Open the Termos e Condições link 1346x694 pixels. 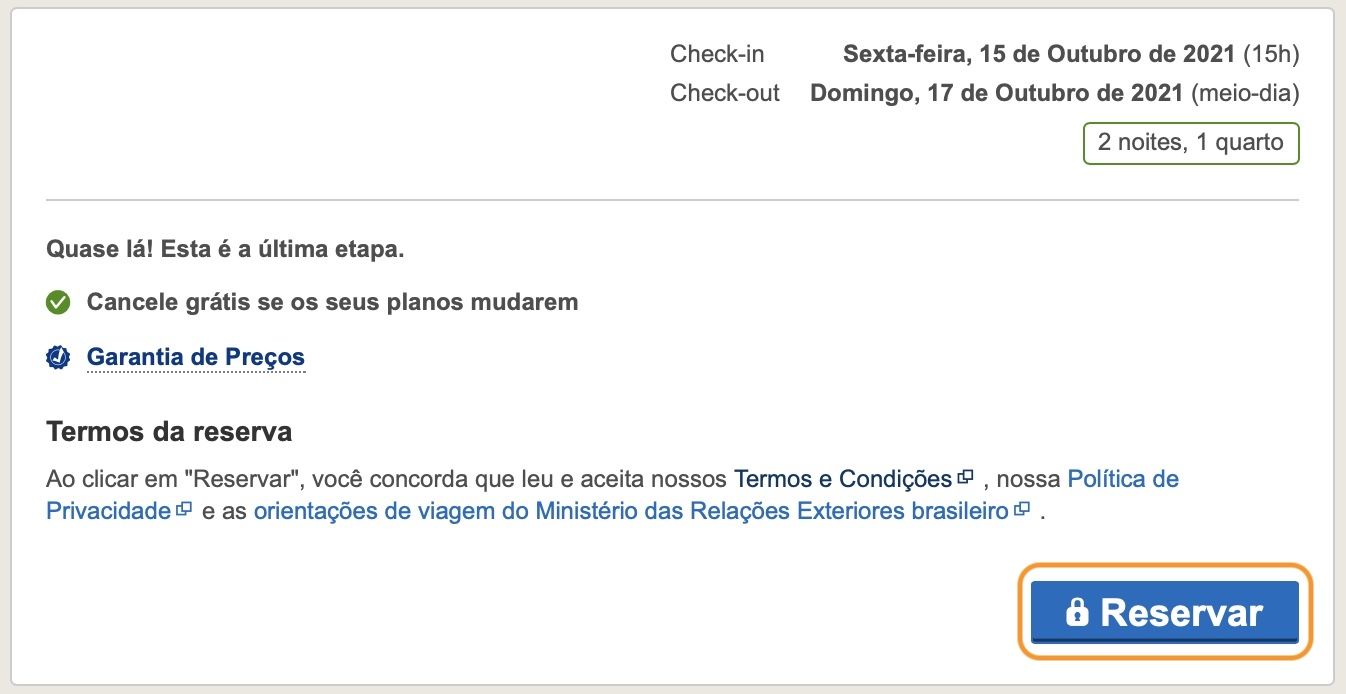point(843,479)
